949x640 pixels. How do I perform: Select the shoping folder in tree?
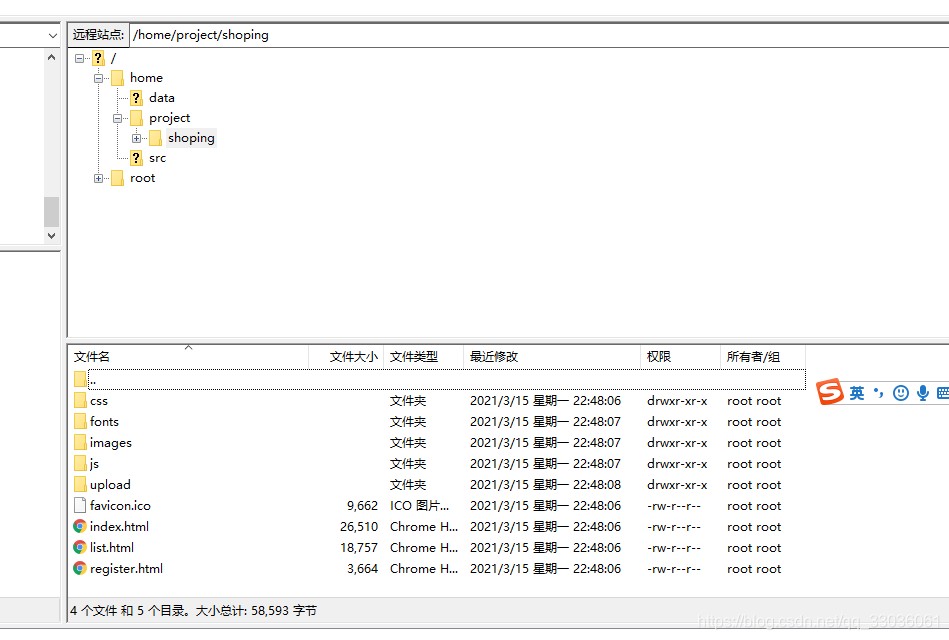[x=191, y=137]
